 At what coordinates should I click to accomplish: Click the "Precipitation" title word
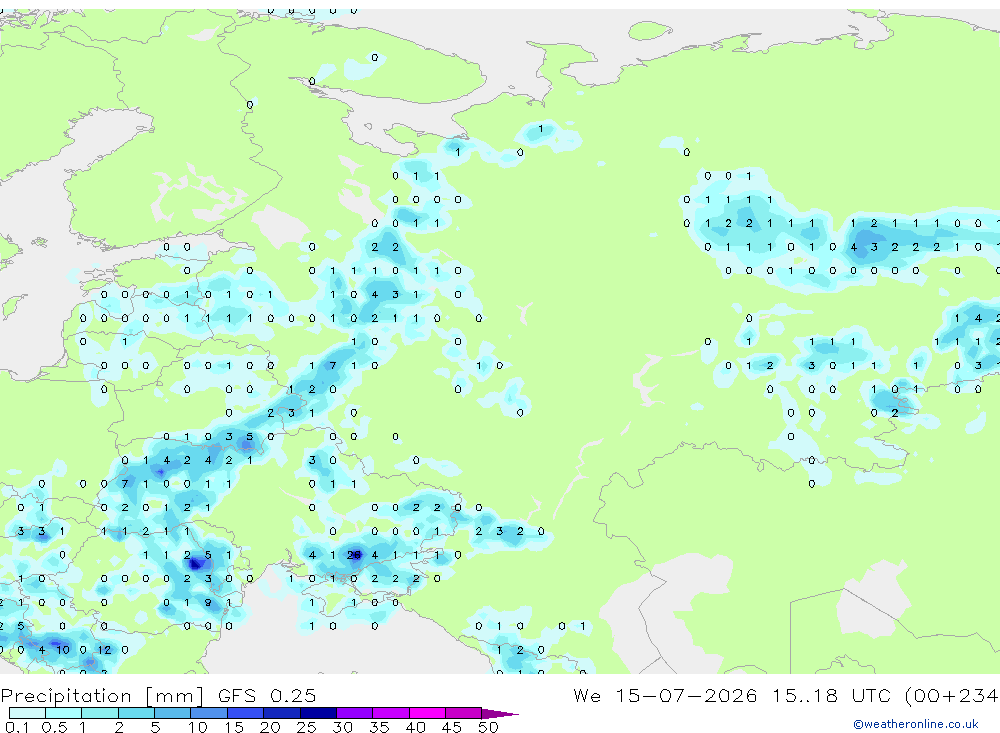coord(66,695)
